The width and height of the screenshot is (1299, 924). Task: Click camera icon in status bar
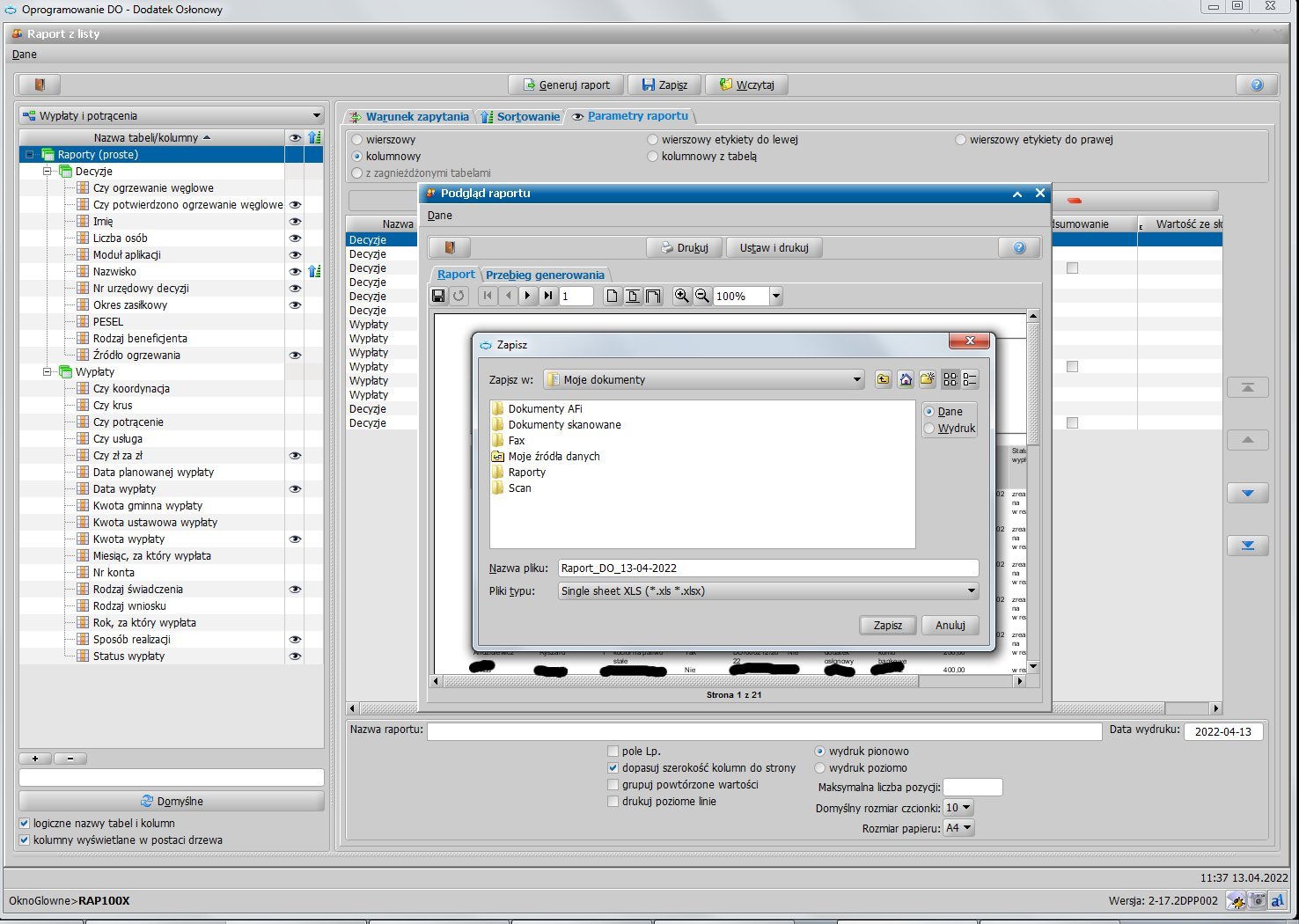[1258, 900]
